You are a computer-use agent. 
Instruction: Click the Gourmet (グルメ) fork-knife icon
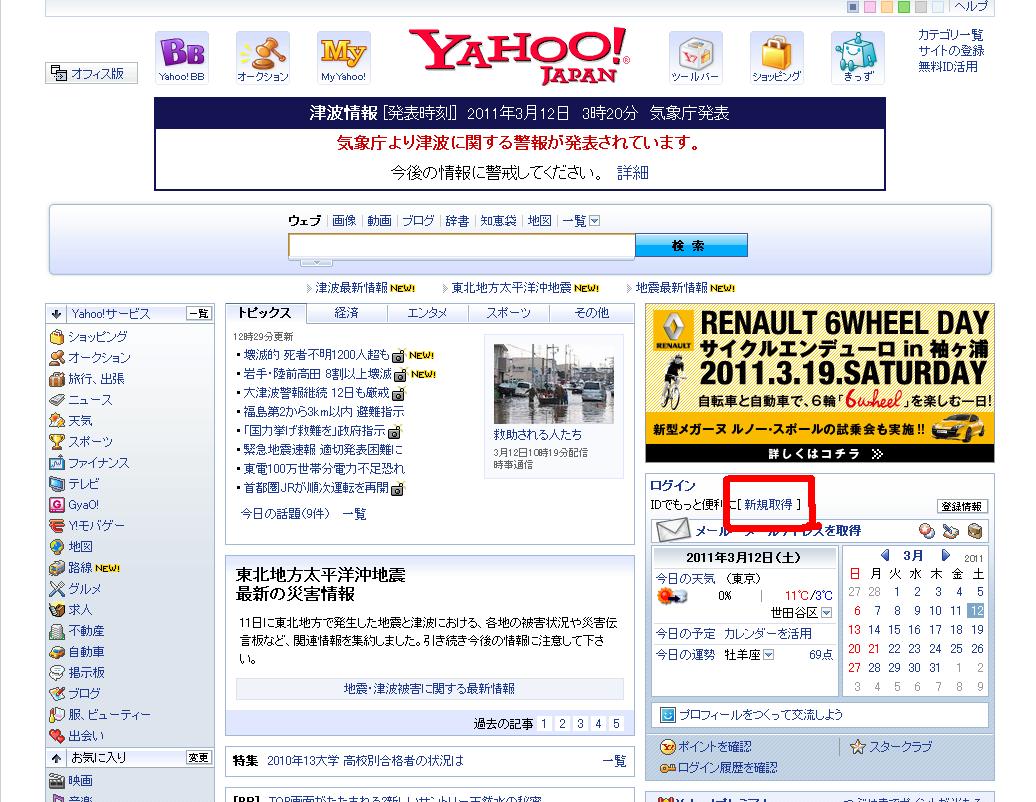[57, 589]
